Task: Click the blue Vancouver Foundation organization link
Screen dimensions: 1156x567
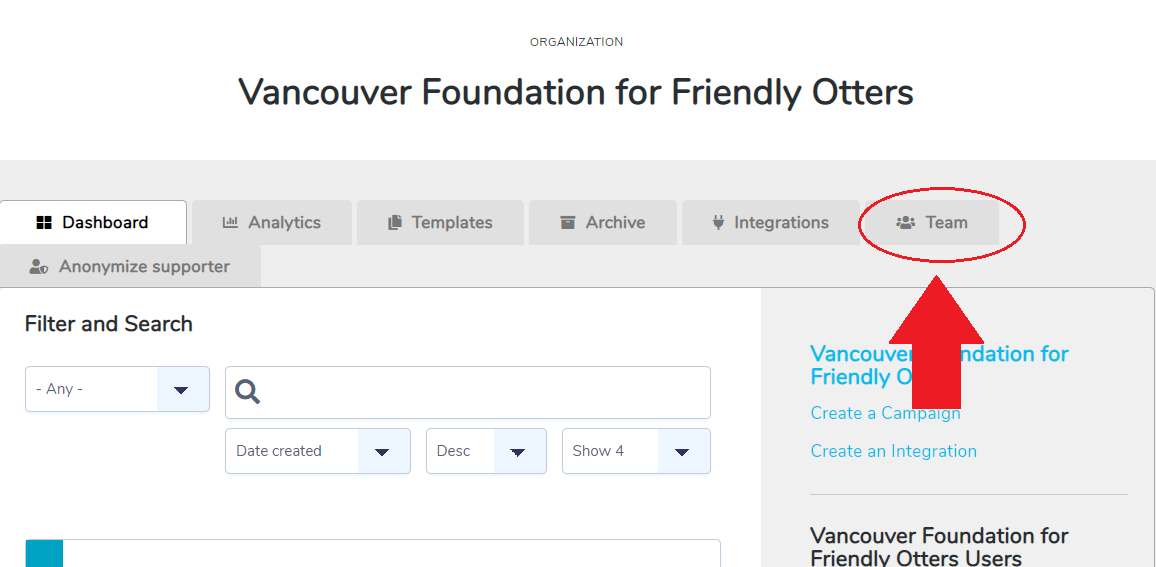Action: coord(939,365)
